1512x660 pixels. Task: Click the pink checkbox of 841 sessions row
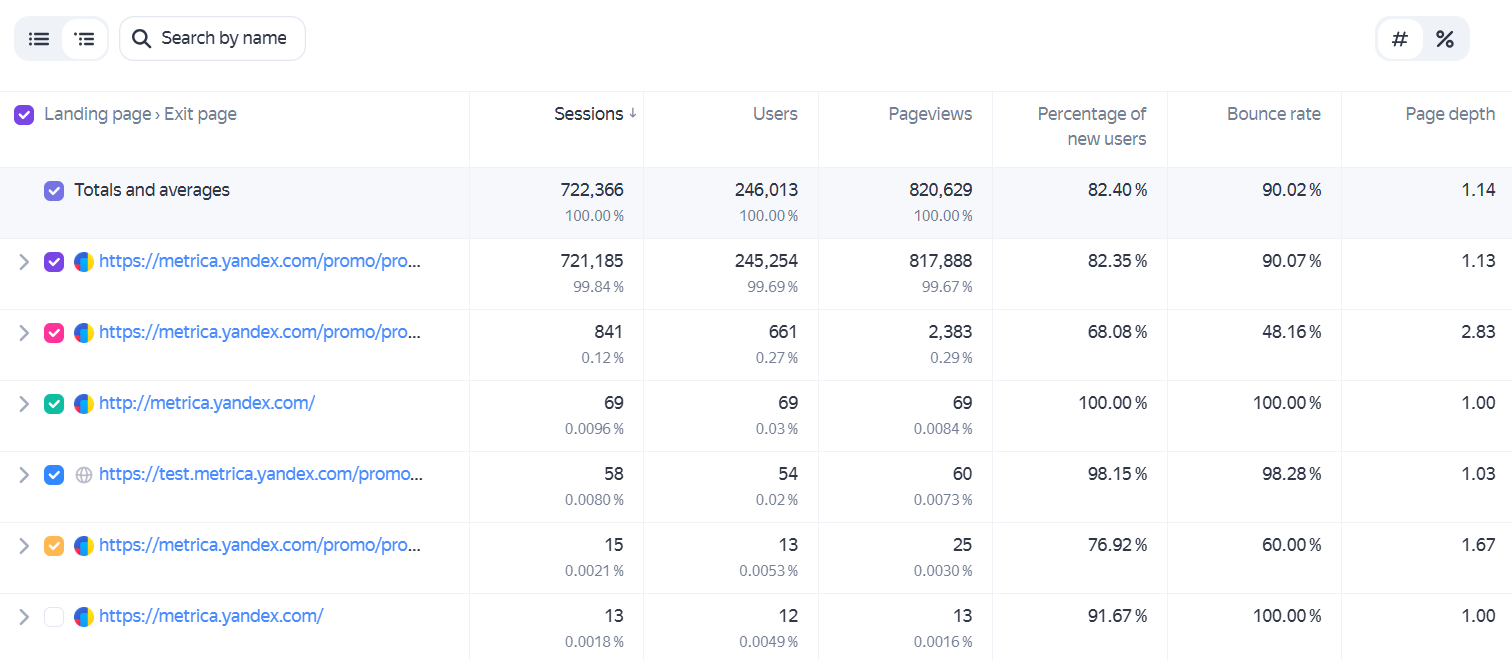[x=54, y=333]
